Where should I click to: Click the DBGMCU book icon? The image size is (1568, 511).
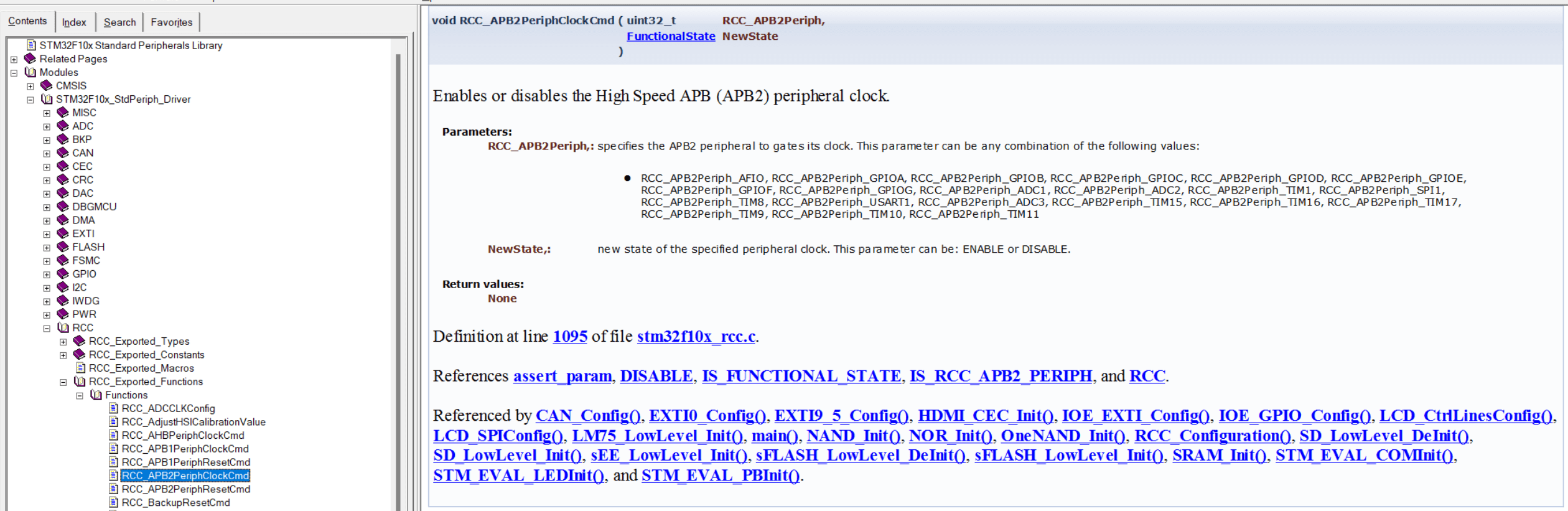(63, 207)
